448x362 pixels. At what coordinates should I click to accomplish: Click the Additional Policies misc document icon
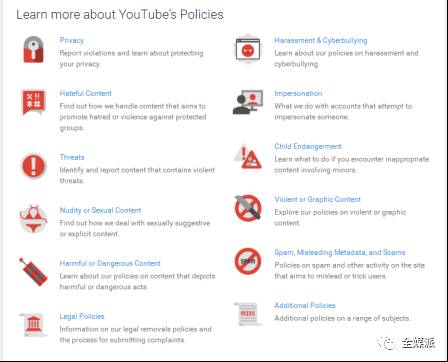[x=248, y=314]
